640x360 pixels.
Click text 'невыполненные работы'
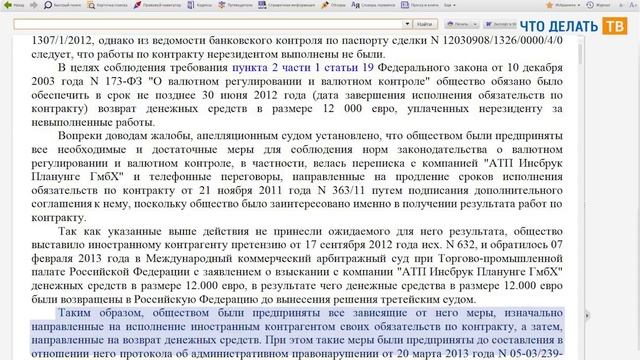click(93, 122)
